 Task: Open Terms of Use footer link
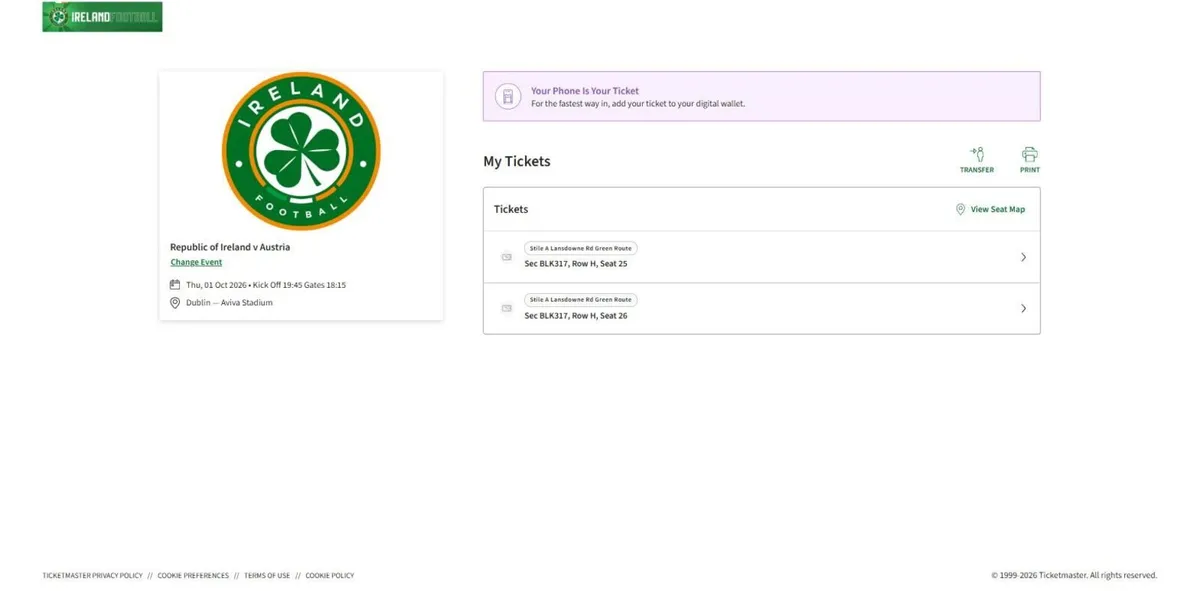click(267, 576)
